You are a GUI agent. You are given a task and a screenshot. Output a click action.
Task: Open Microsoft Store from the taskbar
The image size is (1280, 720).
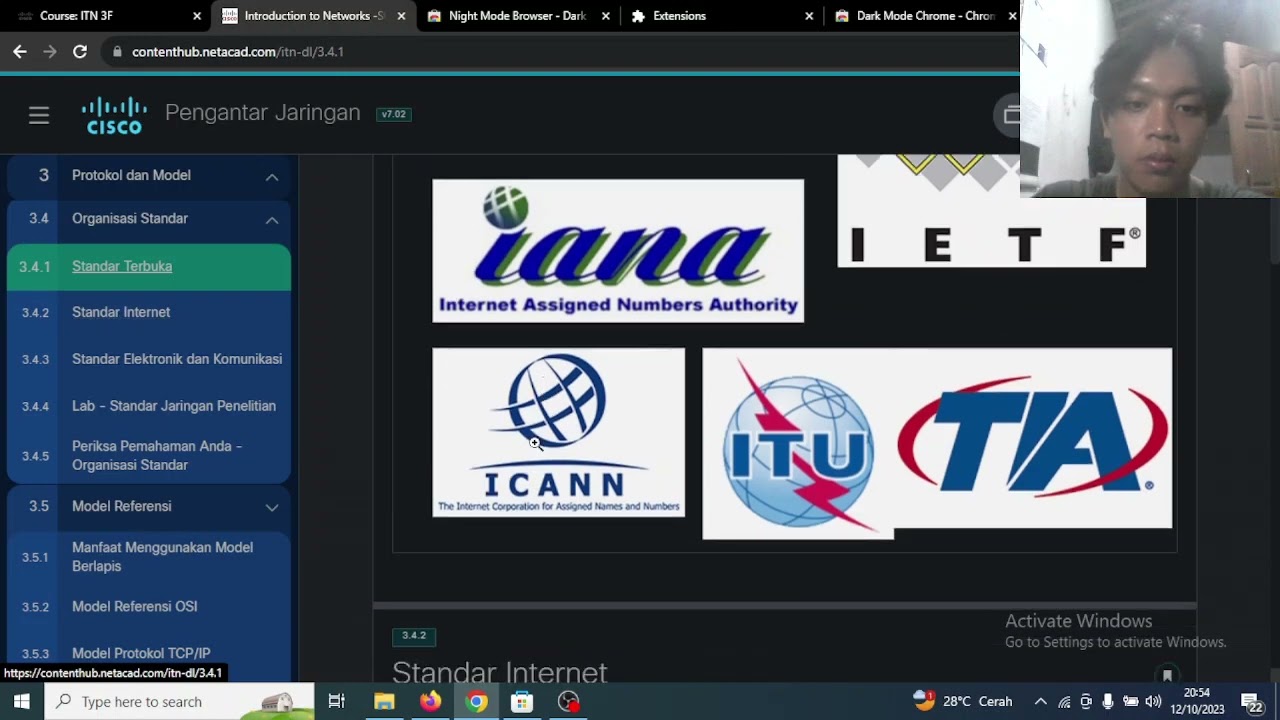click(x=522, y=702)
